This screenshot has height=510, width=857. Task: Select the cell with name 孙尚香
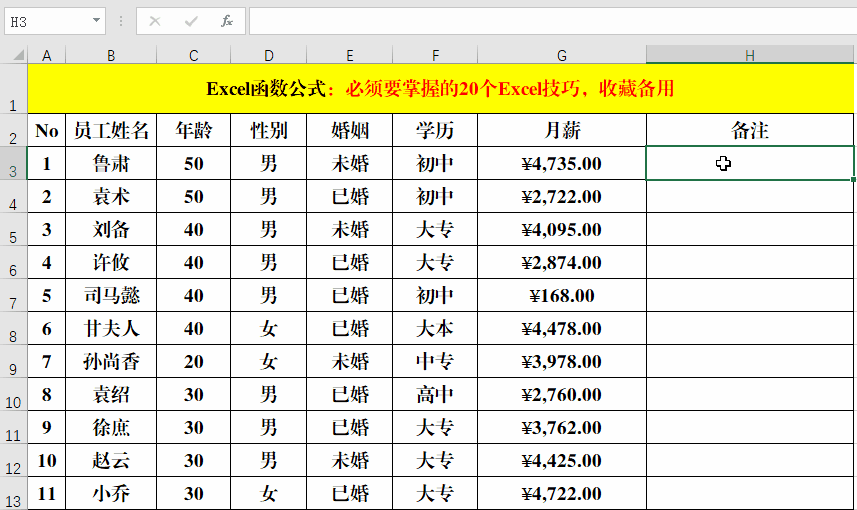(111, 361)
